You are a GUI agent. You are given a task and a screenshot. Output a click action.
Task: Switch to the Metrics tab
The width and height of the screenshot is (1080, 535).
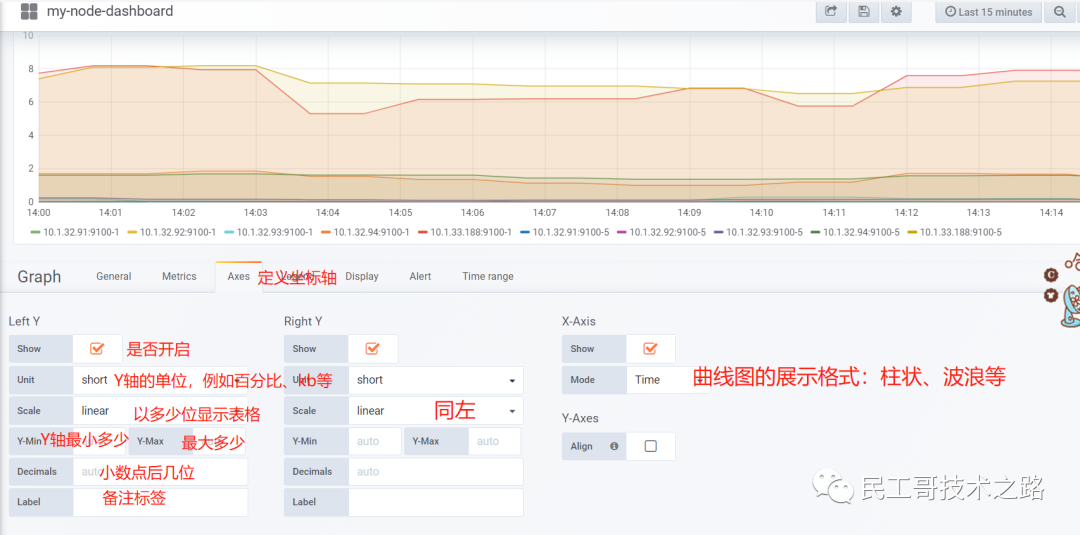pyautogui.click(x=179, y=276)
